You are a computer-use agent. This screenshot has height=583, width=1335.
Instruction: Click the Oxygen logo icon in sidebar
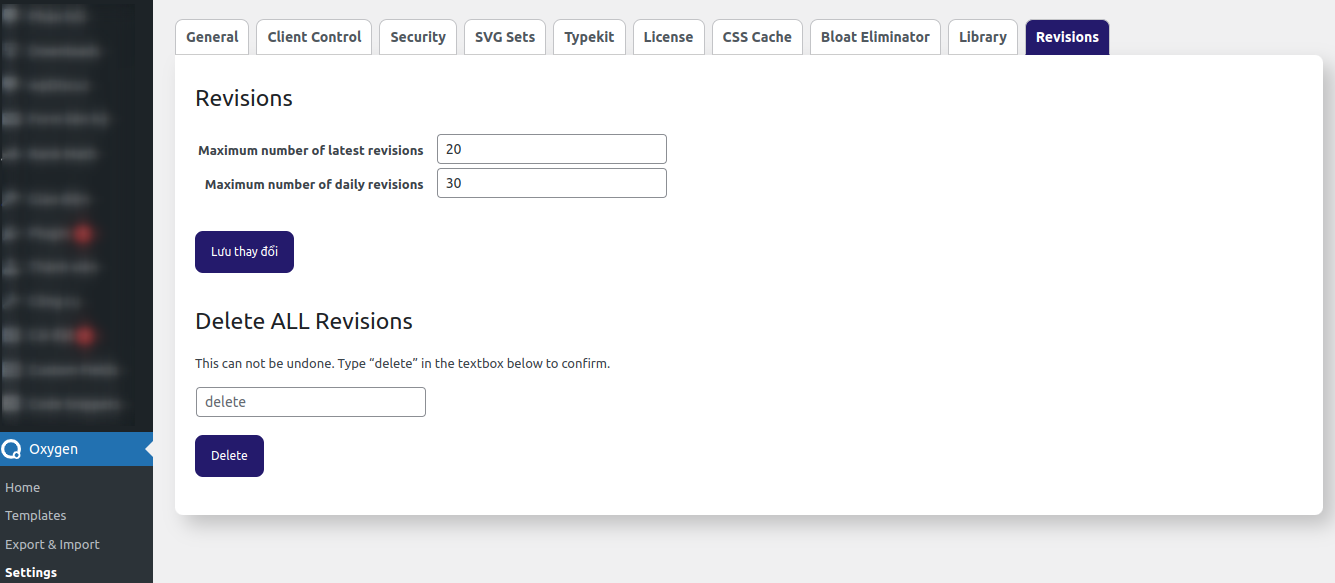point(12,449)
